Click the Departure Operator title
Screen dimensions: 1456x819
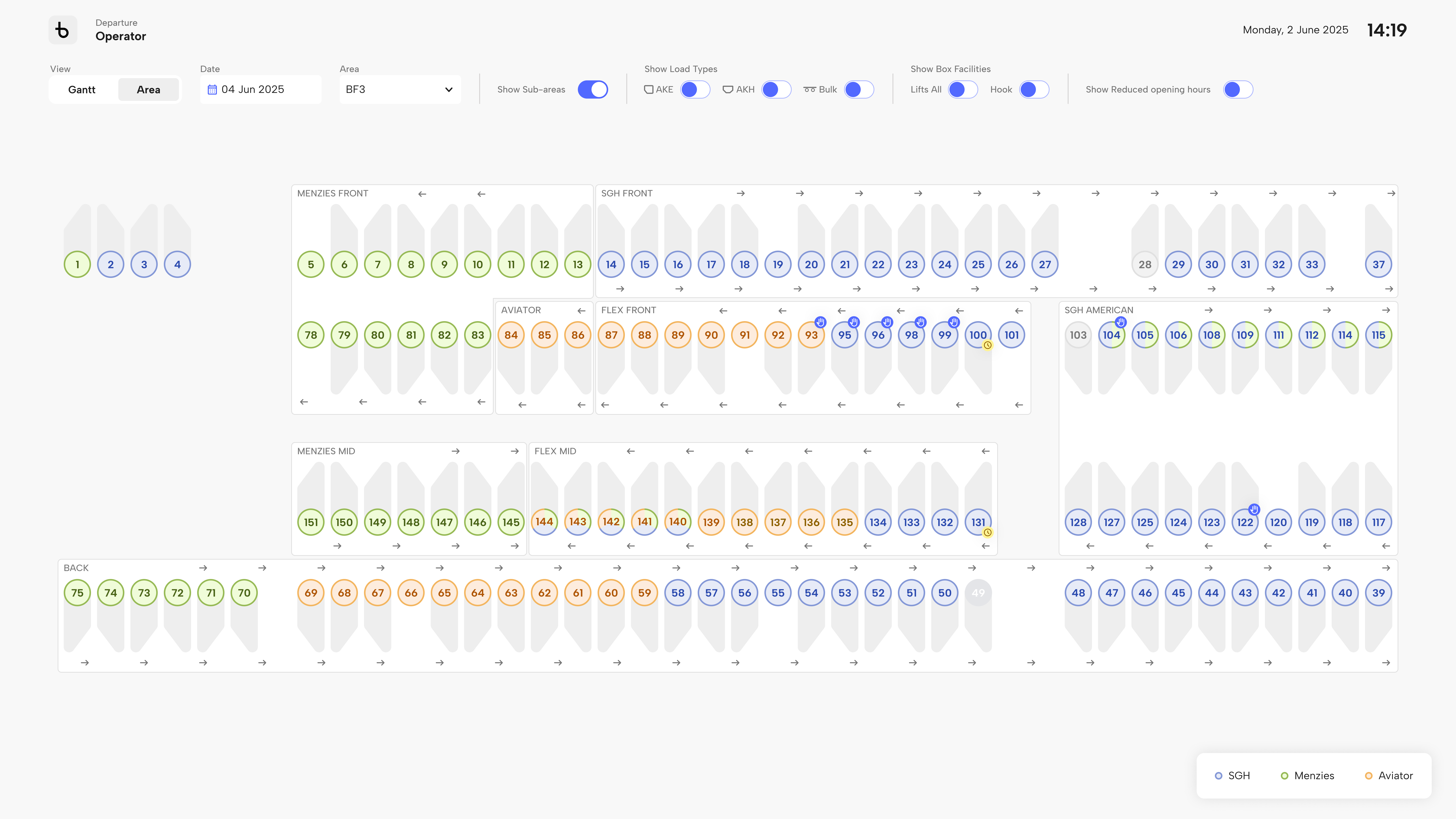(120, 31)
